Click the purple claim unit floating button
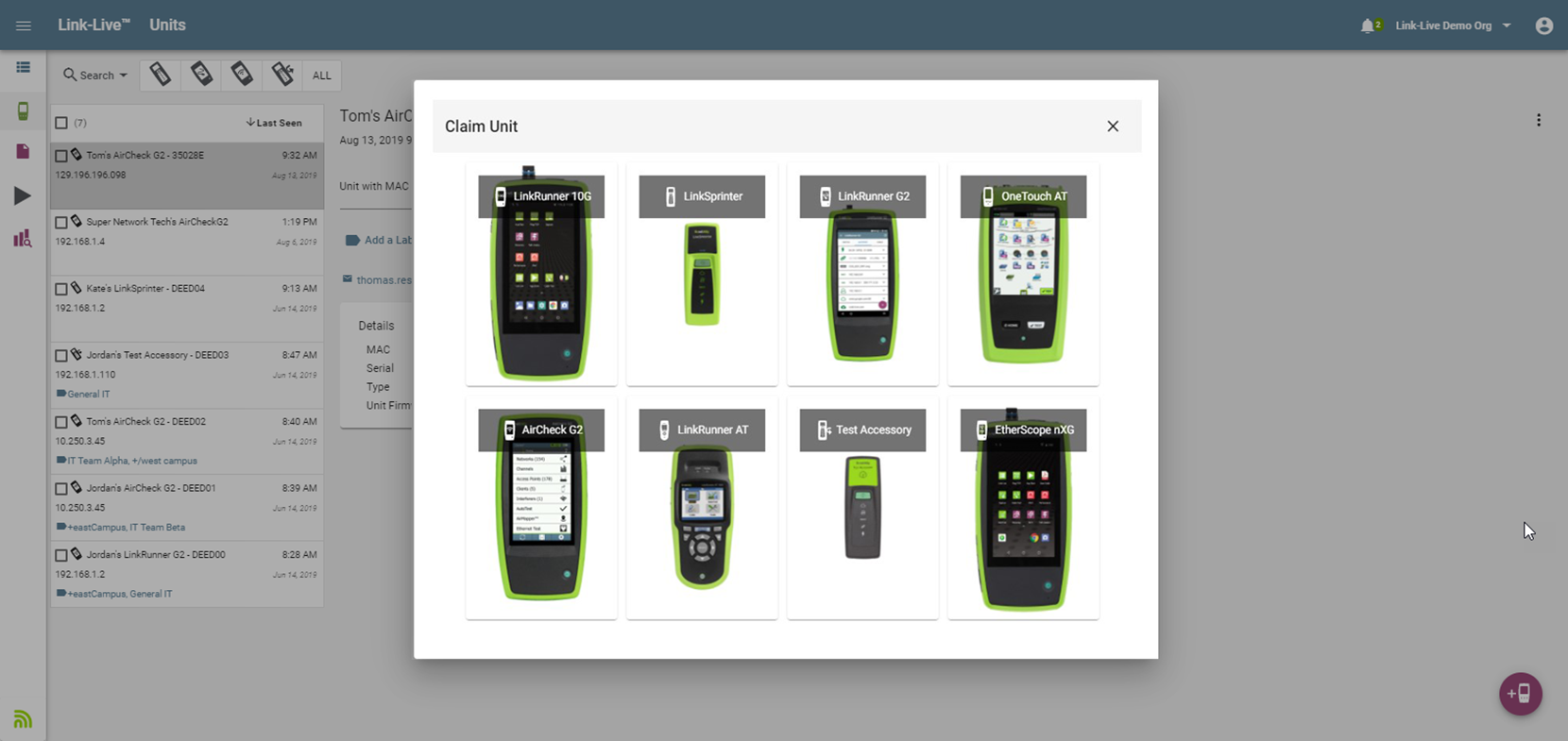Viewport: 1568px width, 741px height. point(1520,694)
